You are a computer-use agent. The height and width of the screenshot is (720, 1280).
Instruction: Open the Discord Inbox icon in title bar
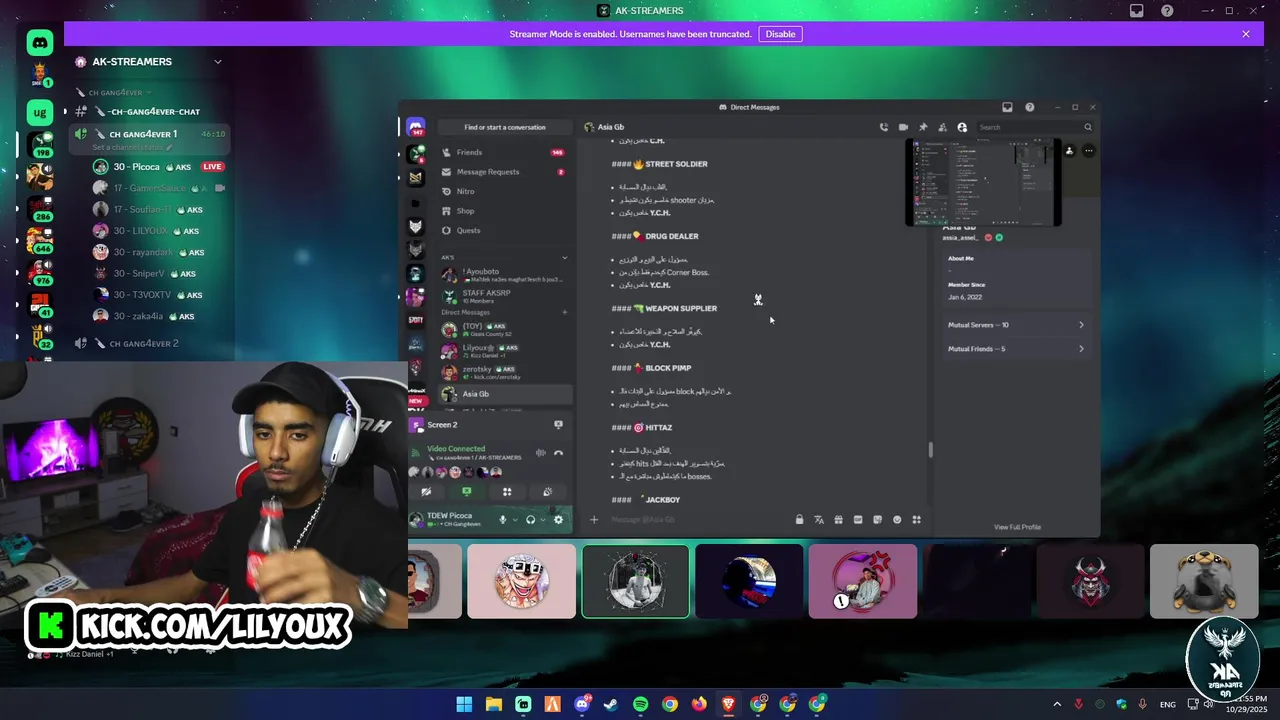pos(1137,11)
